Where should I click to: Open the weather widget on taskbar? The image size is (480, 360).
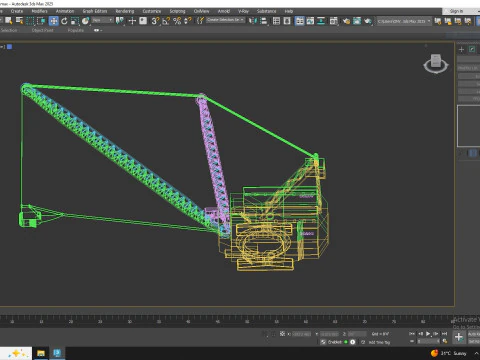pyautogui.click(x=449, y=353)
